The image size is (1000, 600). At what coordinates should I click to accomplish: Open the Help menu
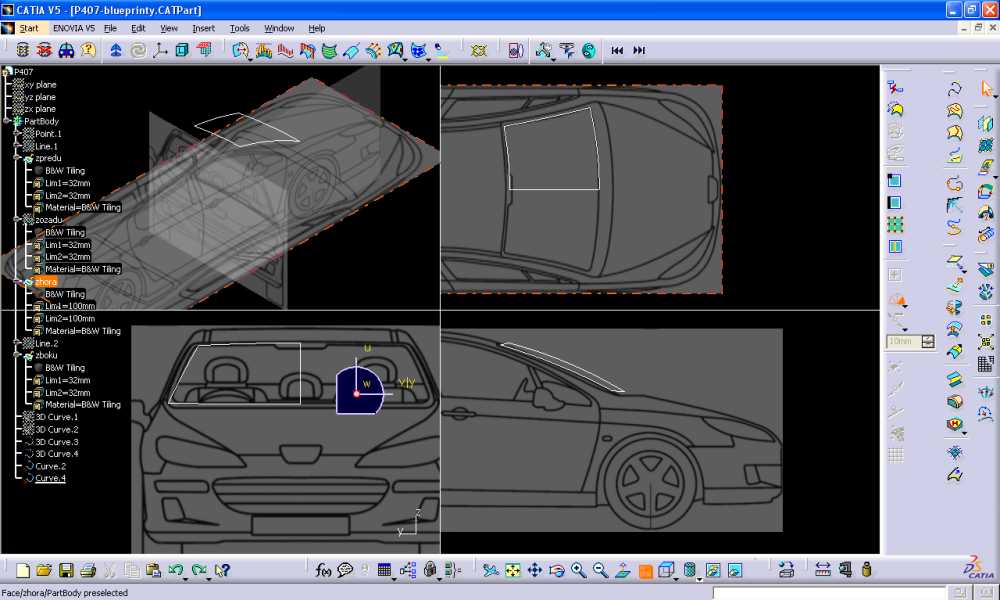pos(317,28)
